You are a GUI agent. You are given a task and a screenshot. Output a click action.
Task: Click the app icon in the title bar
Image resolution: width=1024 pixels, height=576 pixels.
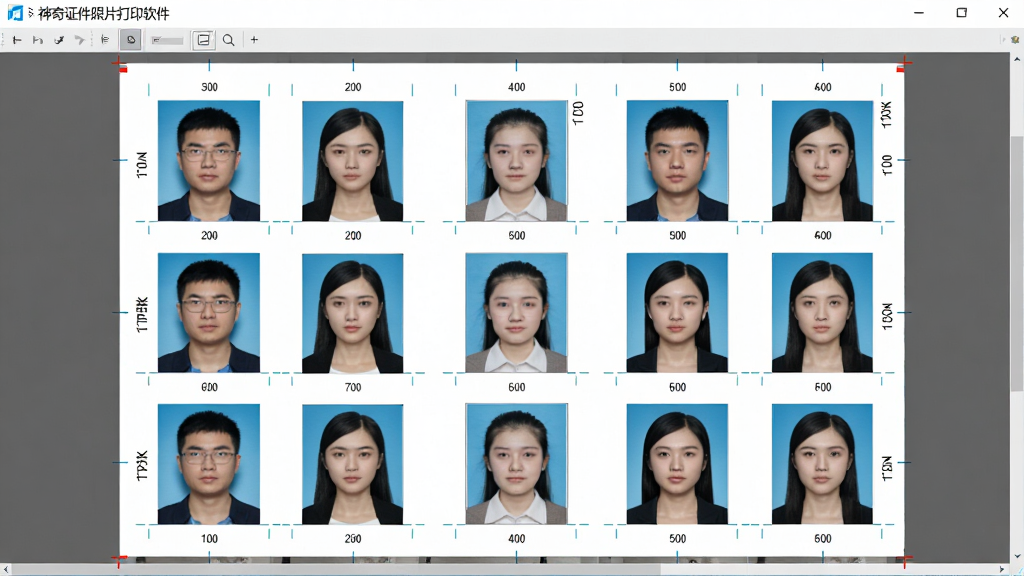(14, 13)
